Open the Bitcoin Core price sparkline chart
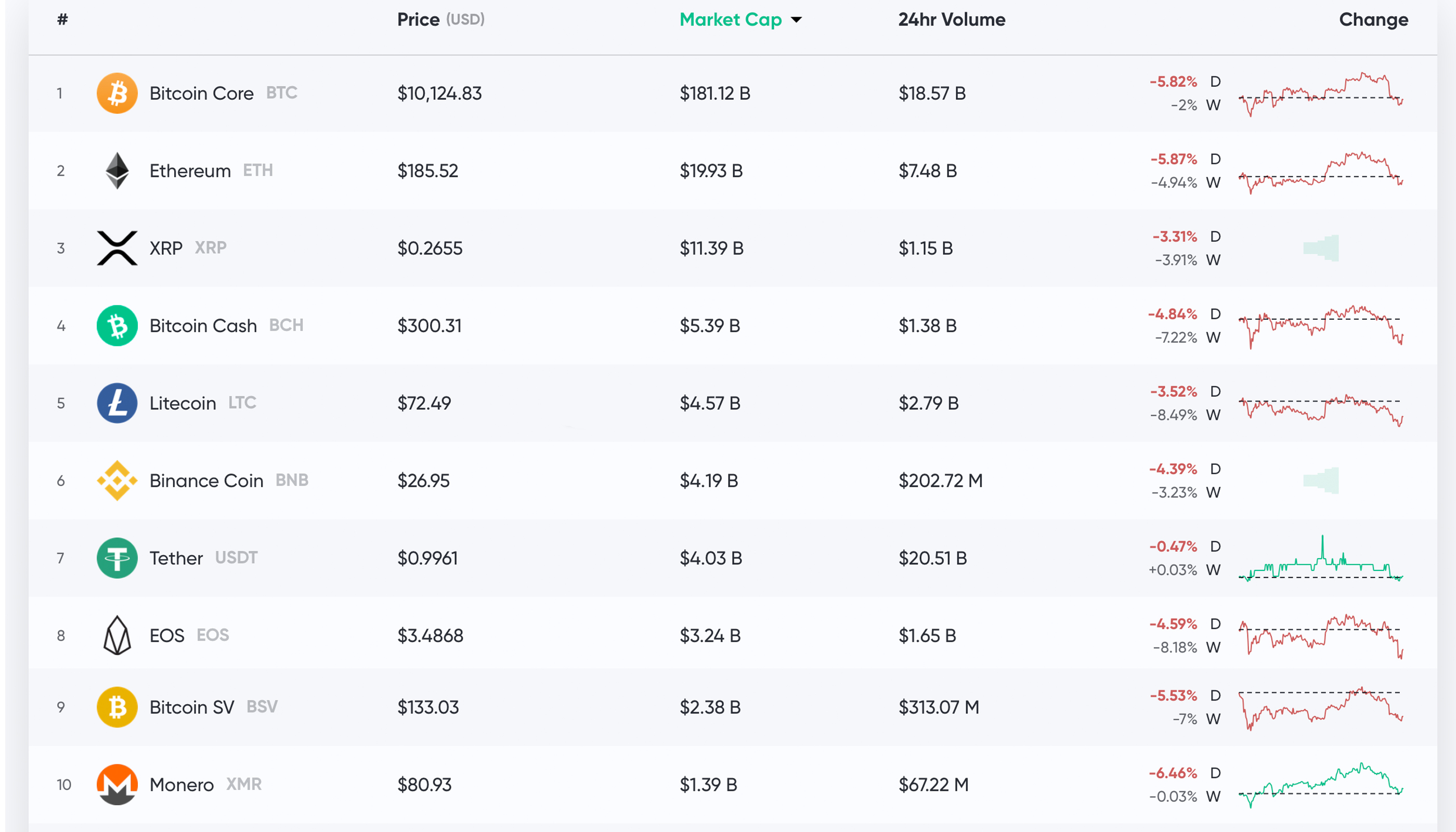 1320,94
